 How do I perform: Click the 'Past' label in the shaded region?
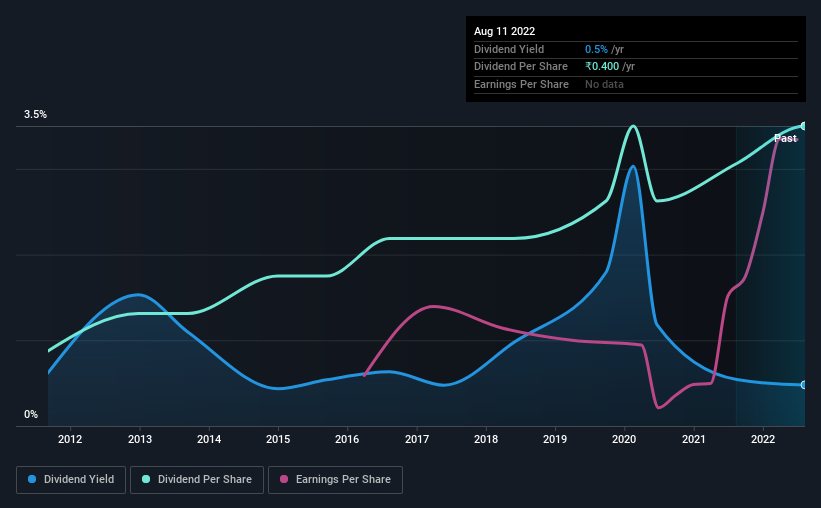[785, 138]
